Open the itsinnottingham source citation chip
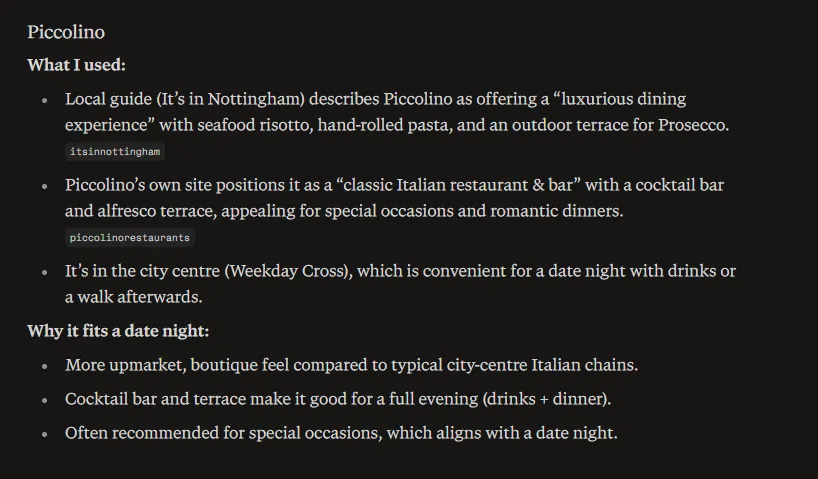This screenshot has height=479, width=818. pos(115,152)
